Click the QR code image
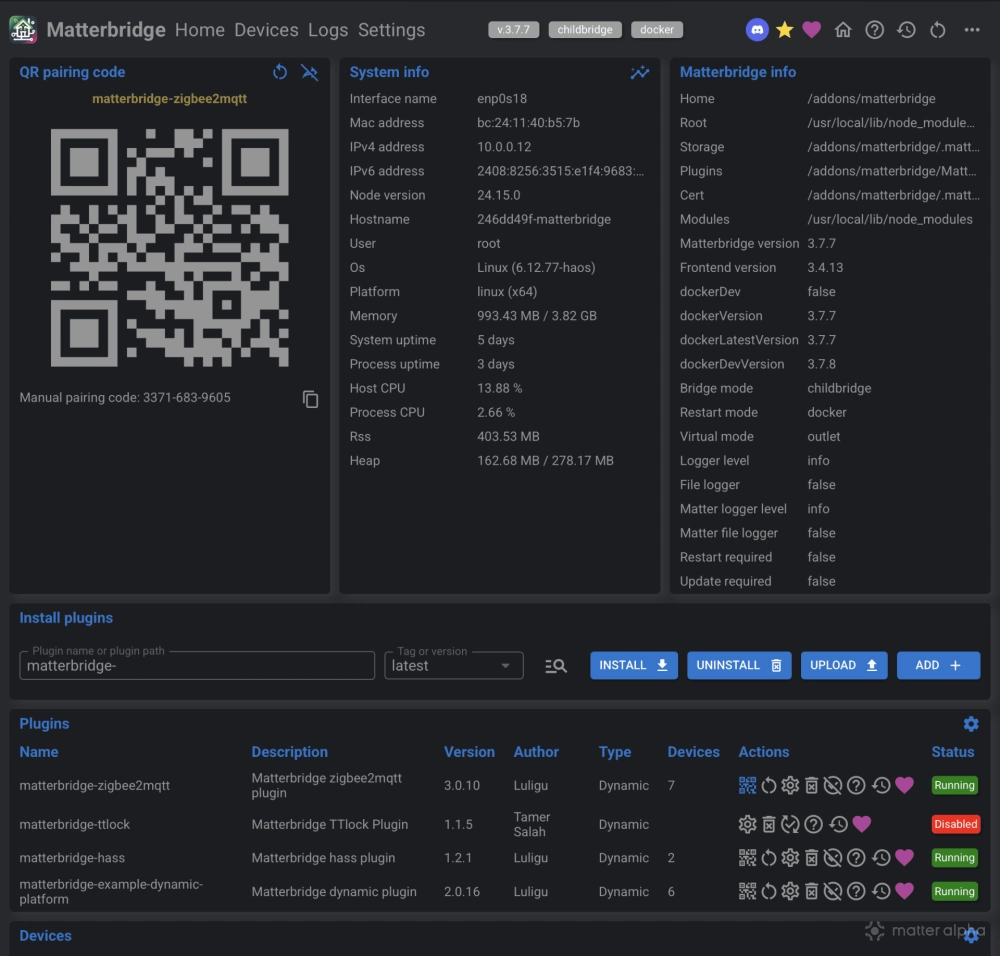Image resolution: width=1000 pixels, height=956 pixels. click(x=170, y=247)
